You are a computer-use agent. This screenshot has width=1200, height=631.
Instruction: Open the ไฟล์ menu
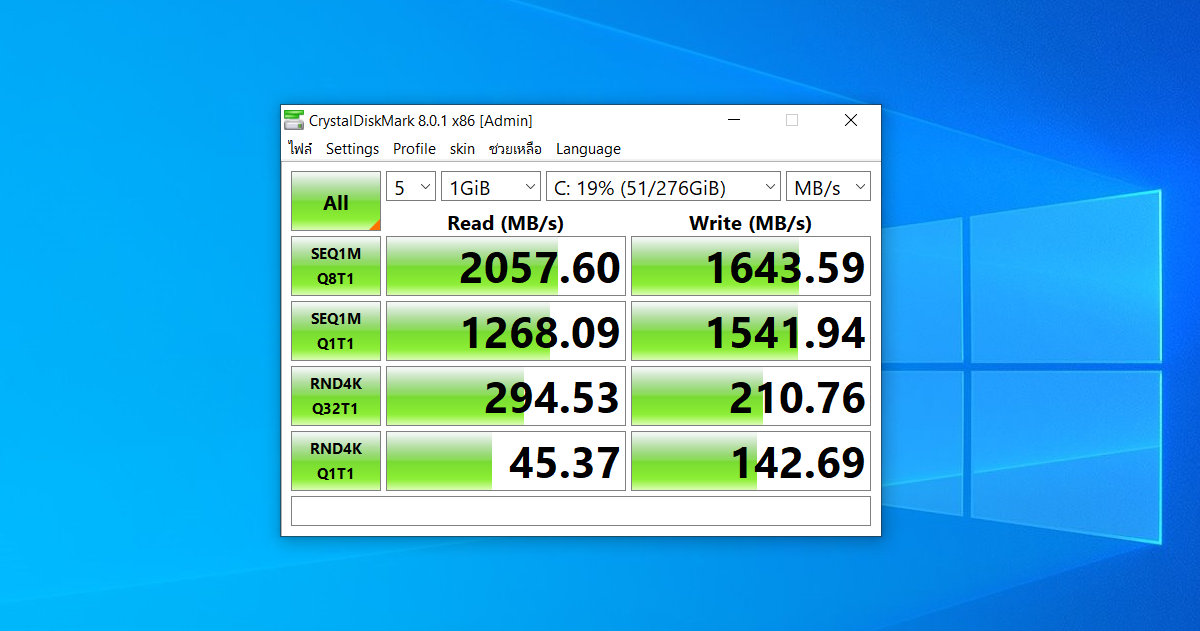point(300,149)
